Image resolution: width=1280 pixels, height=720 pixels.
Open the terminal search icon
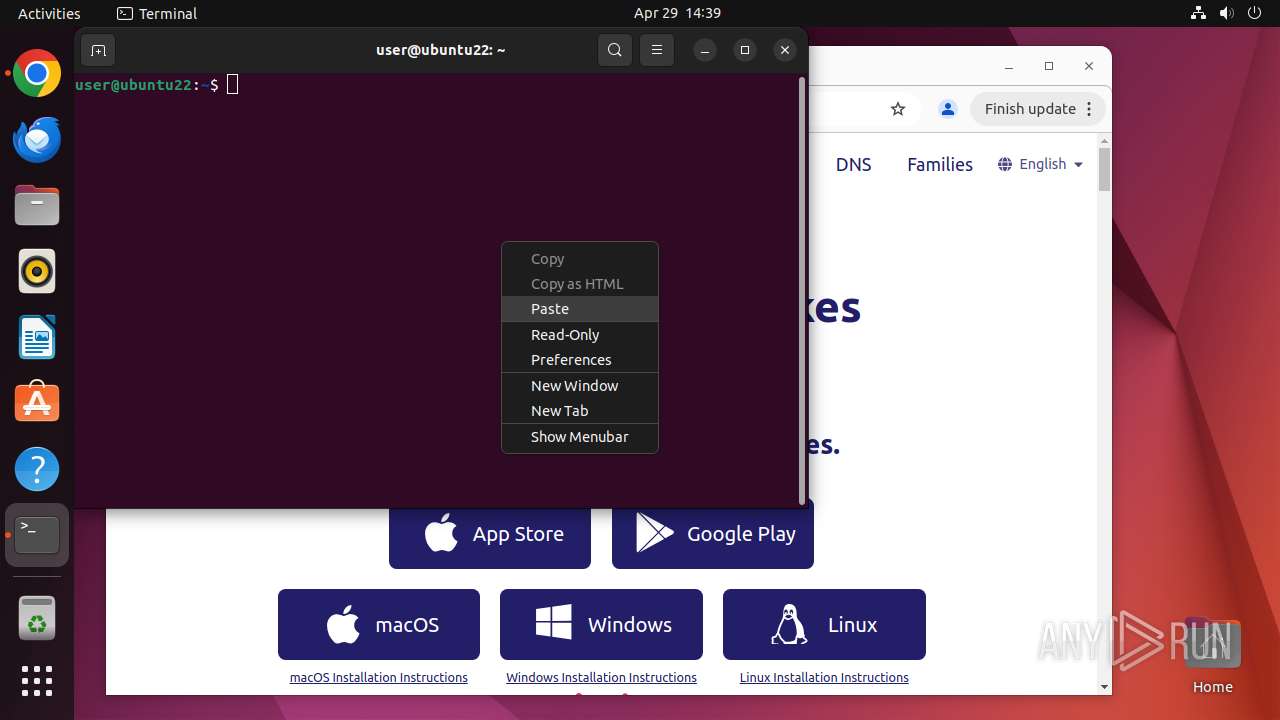[x=615, y=50]
